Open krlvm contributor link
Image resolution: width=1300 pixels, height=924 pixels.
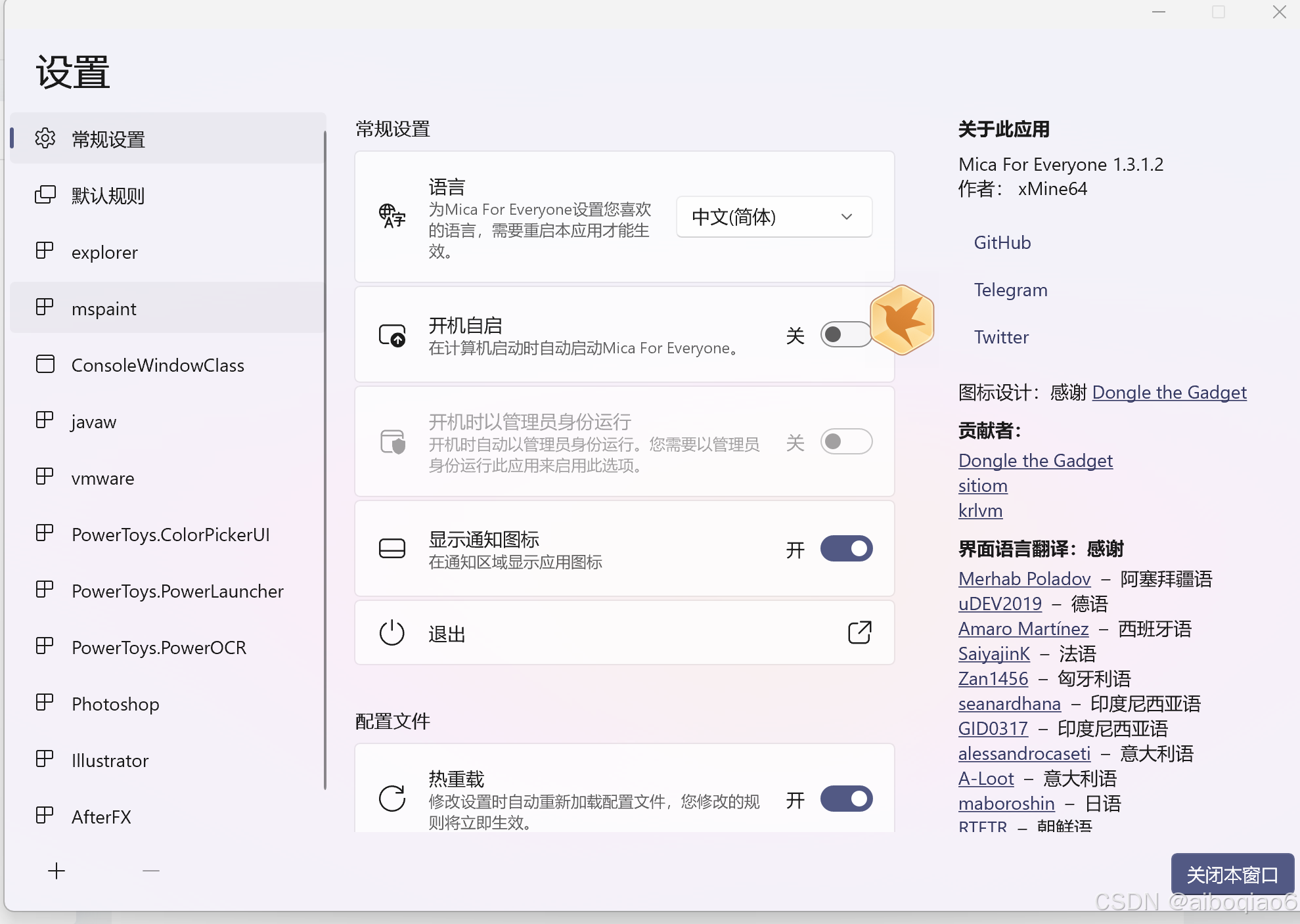[x=980, y=510]
